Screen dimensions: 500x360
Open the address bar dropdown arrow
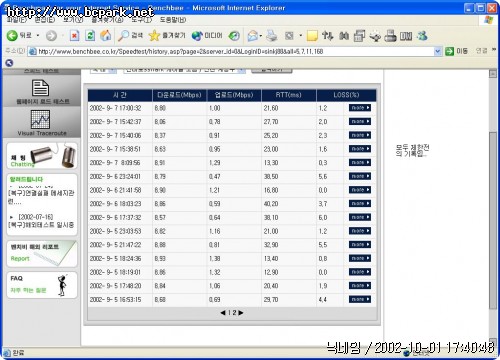click(438, 51)
